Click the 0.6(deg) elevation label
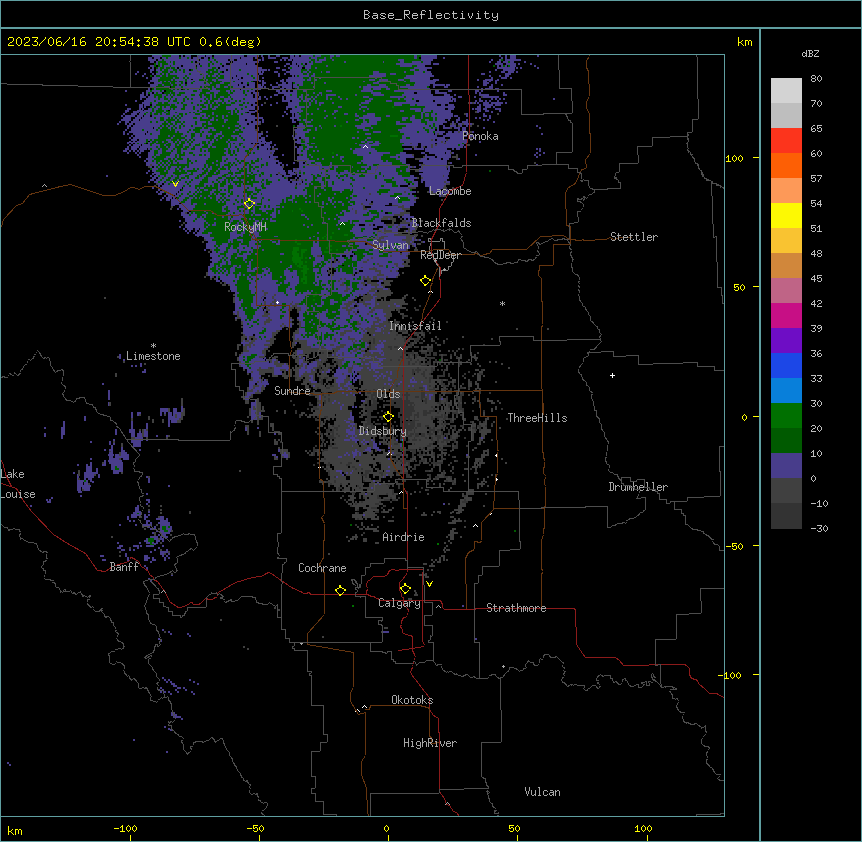The height and width of the screenshot is (842, 862). click(x=230, y=42)
